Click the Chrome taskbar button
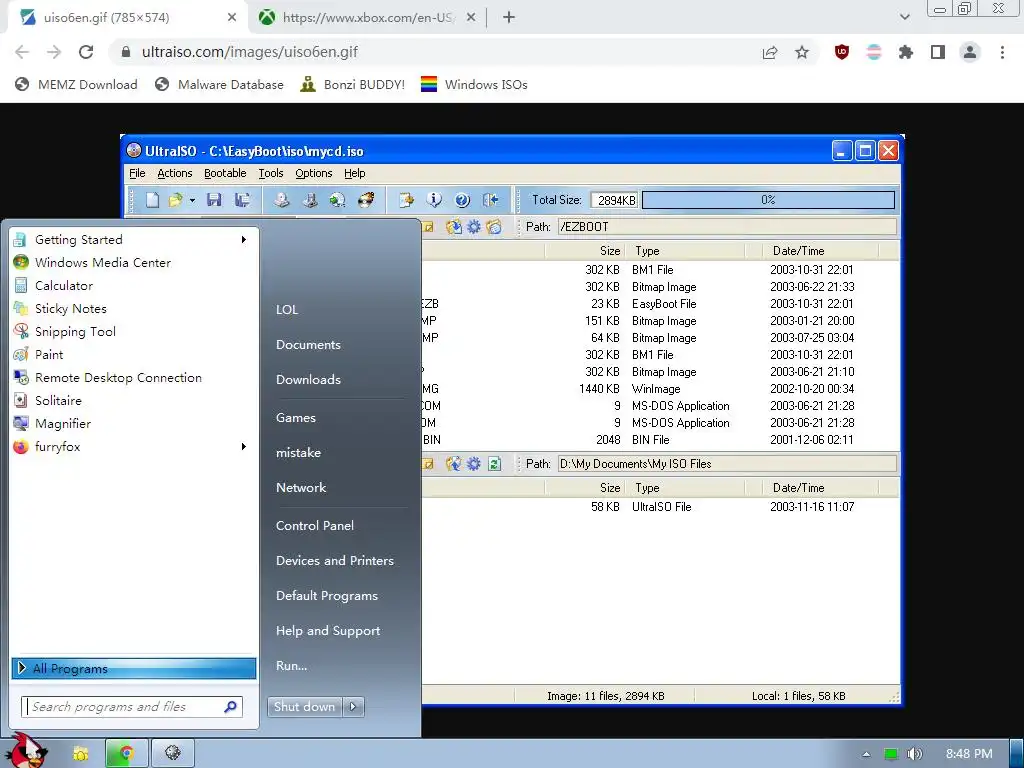 click(x=127, y=754)
